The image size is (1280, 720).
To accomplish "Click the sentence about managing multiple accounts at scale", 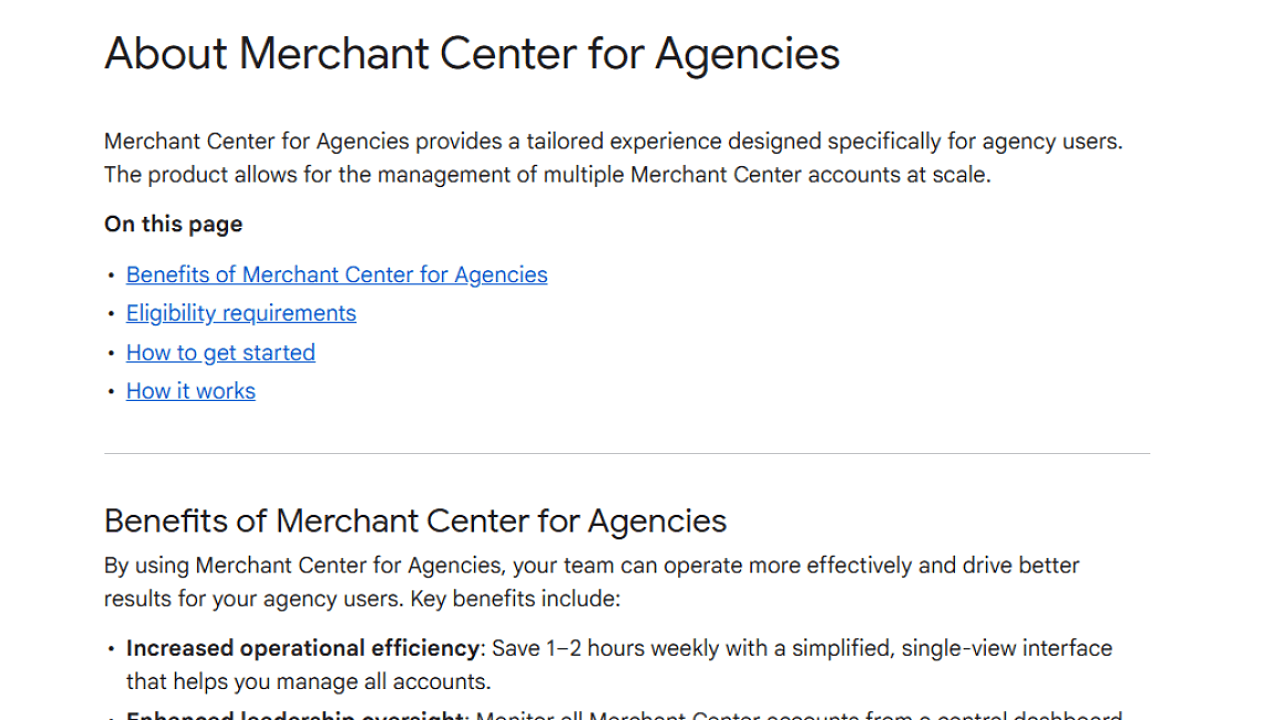I will click(546, 175).
